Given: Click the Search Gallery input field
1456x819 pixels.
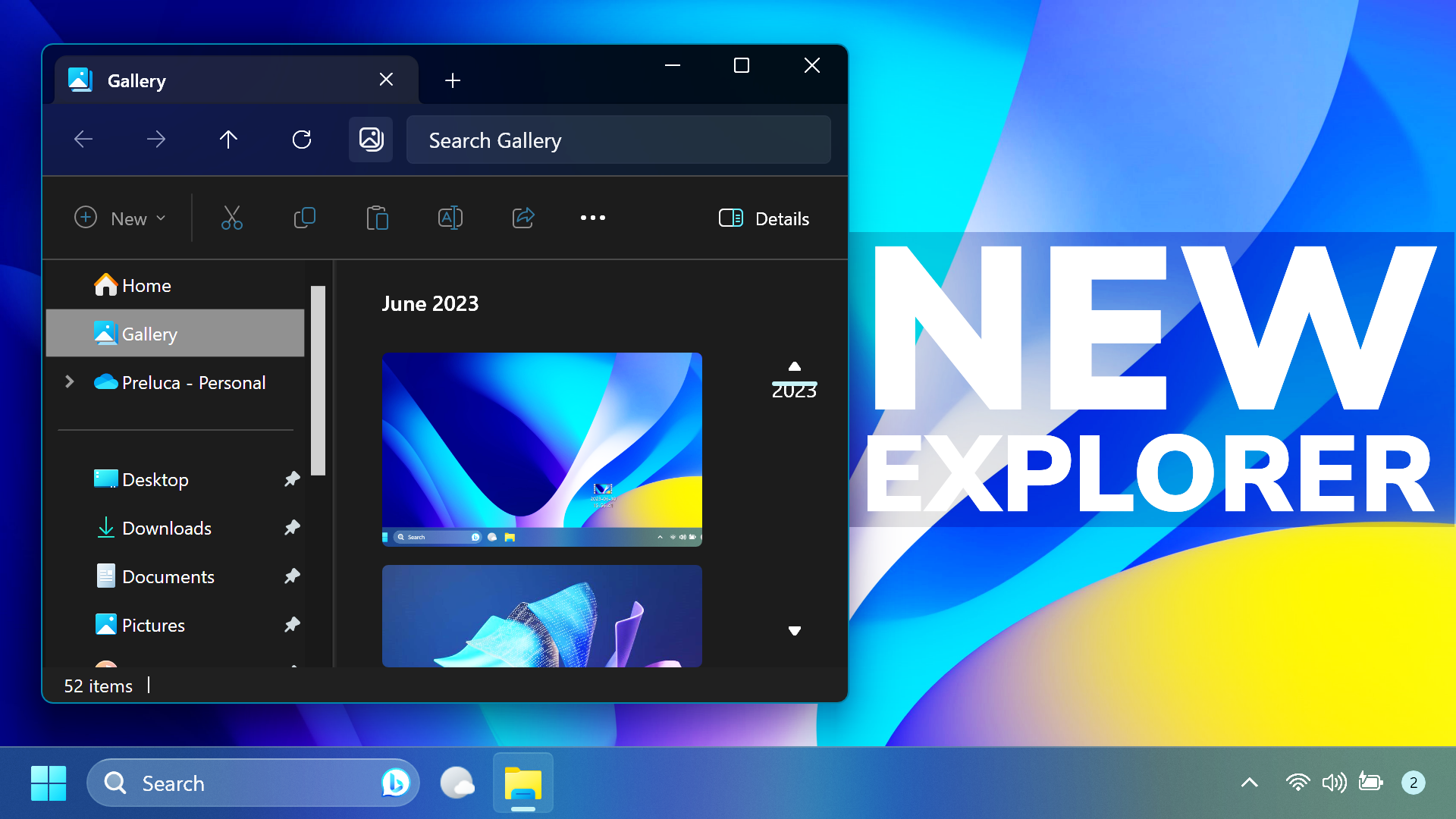Looking at the screenshot, I should coord(619,140).
